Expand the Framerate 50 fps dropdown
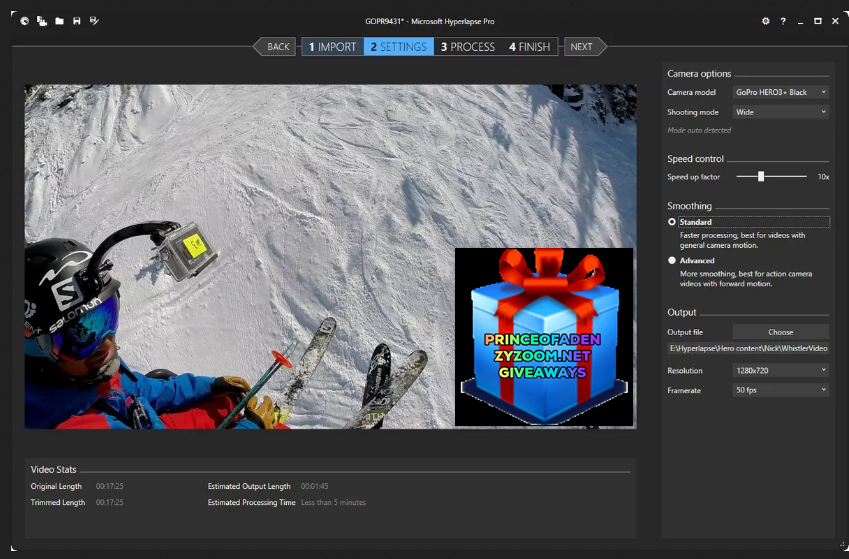 coord(781,390)
